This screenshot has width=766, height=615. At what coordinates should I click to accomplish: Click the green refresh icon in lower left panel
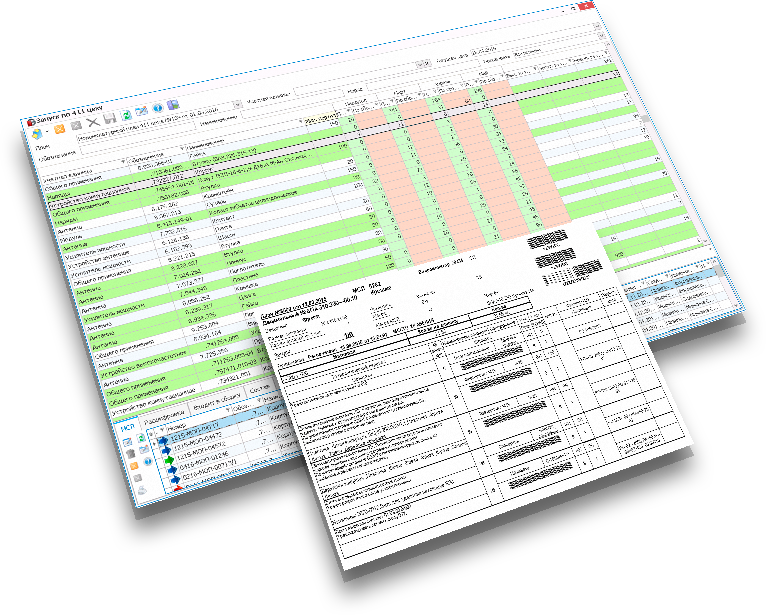[141, 438]
